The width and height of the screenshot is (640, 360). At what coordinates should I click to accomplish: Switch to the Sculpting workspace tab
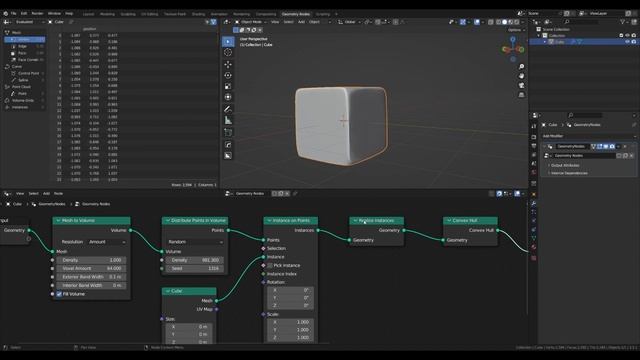pyautogui.click(x=128, y=14)
